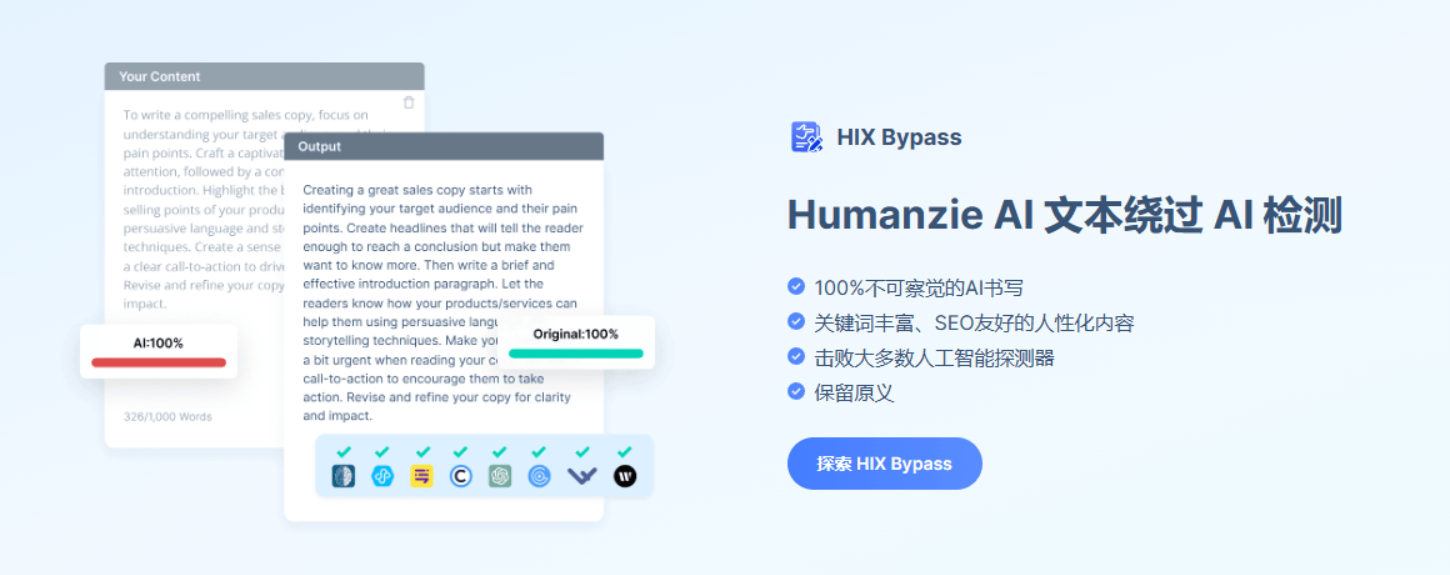This screenshot has height=575, width=1450.
Task: Select the Your Content panel header
Action: [264, 76]
